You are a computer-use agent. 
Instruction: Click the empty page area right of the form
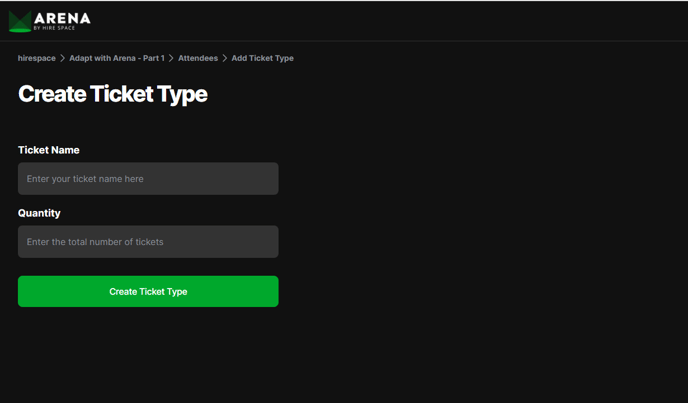[483, 219]
